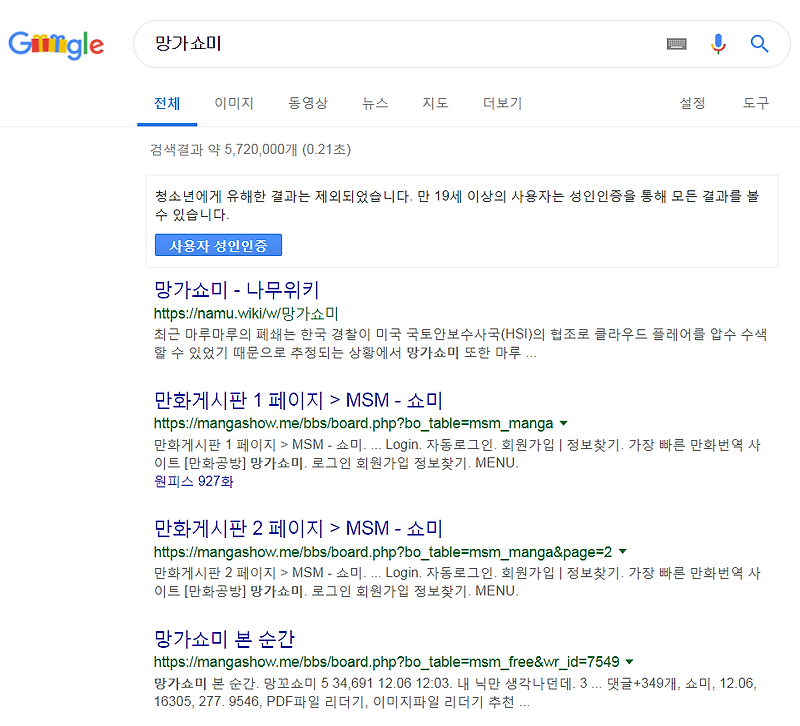Expand dropdown arrow beside wr_id=7549 URL
The image size is (800, 726).
[x=630, y=662]
